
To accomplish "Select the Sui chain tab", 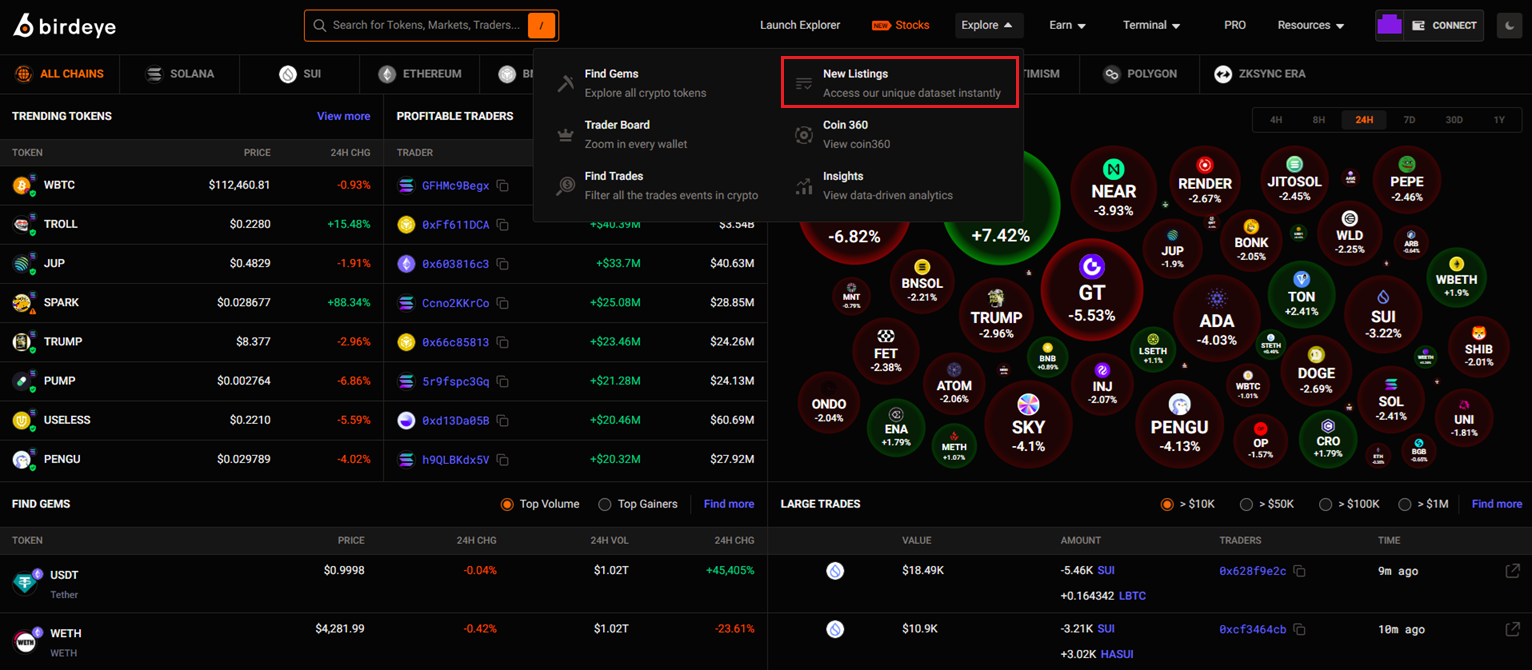I will coord(301,74).
